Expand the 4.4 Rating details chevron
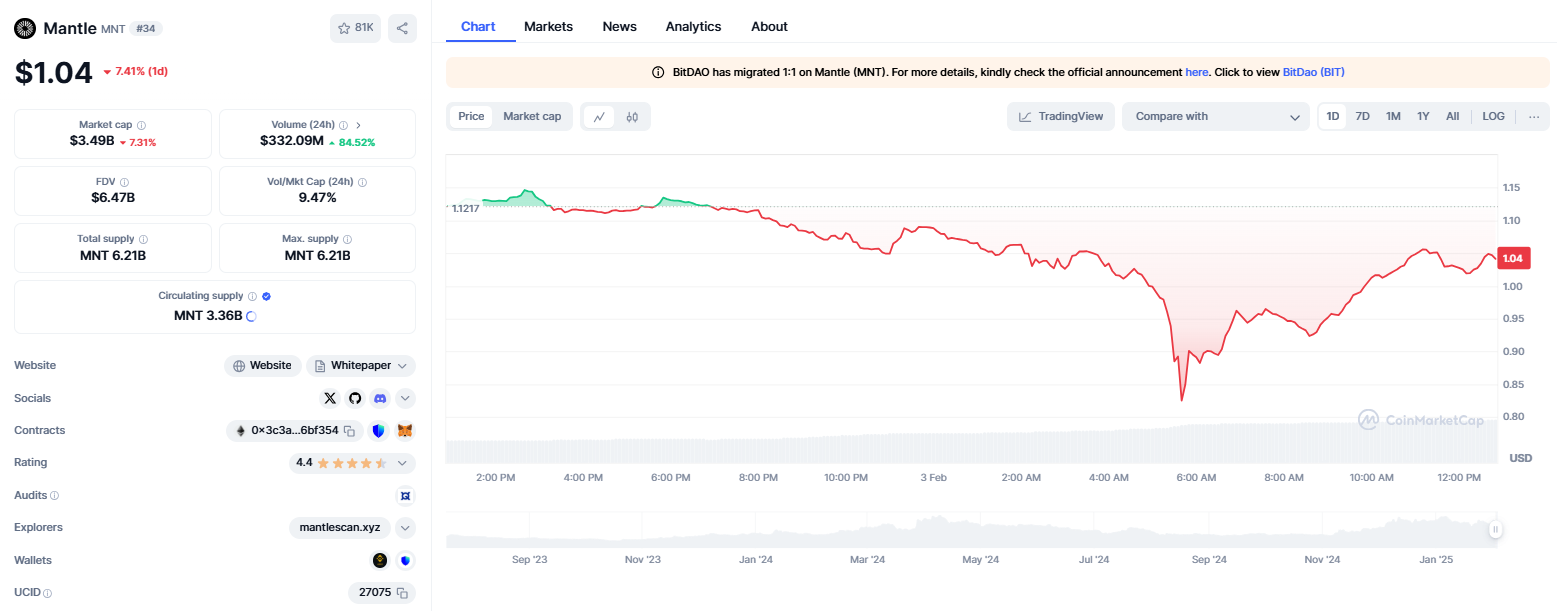The image size is (1557, 611). (402, 463)
